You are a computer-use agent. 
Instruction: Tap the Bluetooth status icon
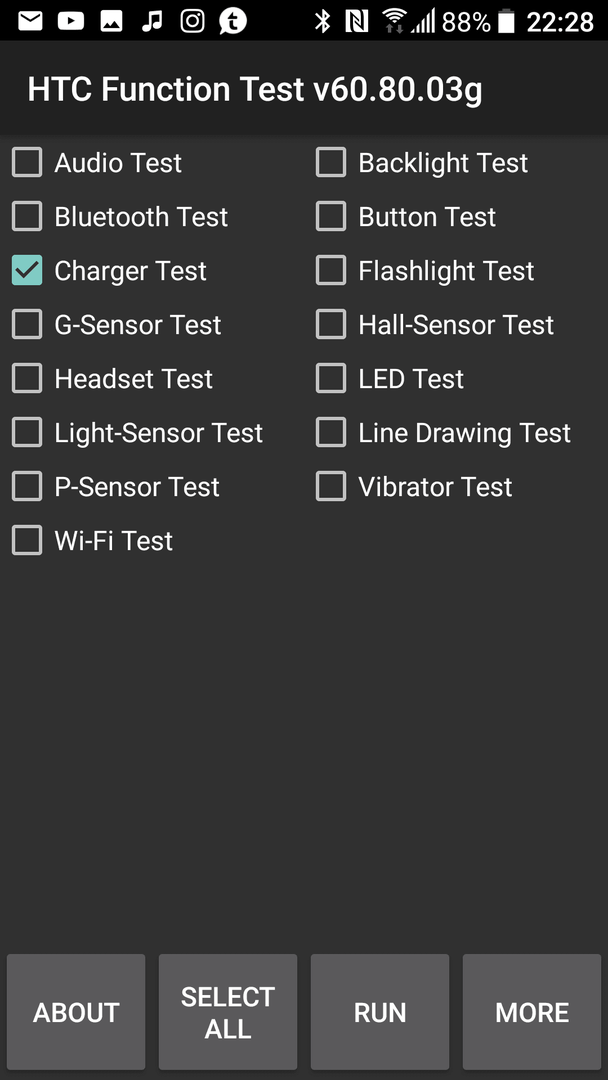(x=322, y=21)
